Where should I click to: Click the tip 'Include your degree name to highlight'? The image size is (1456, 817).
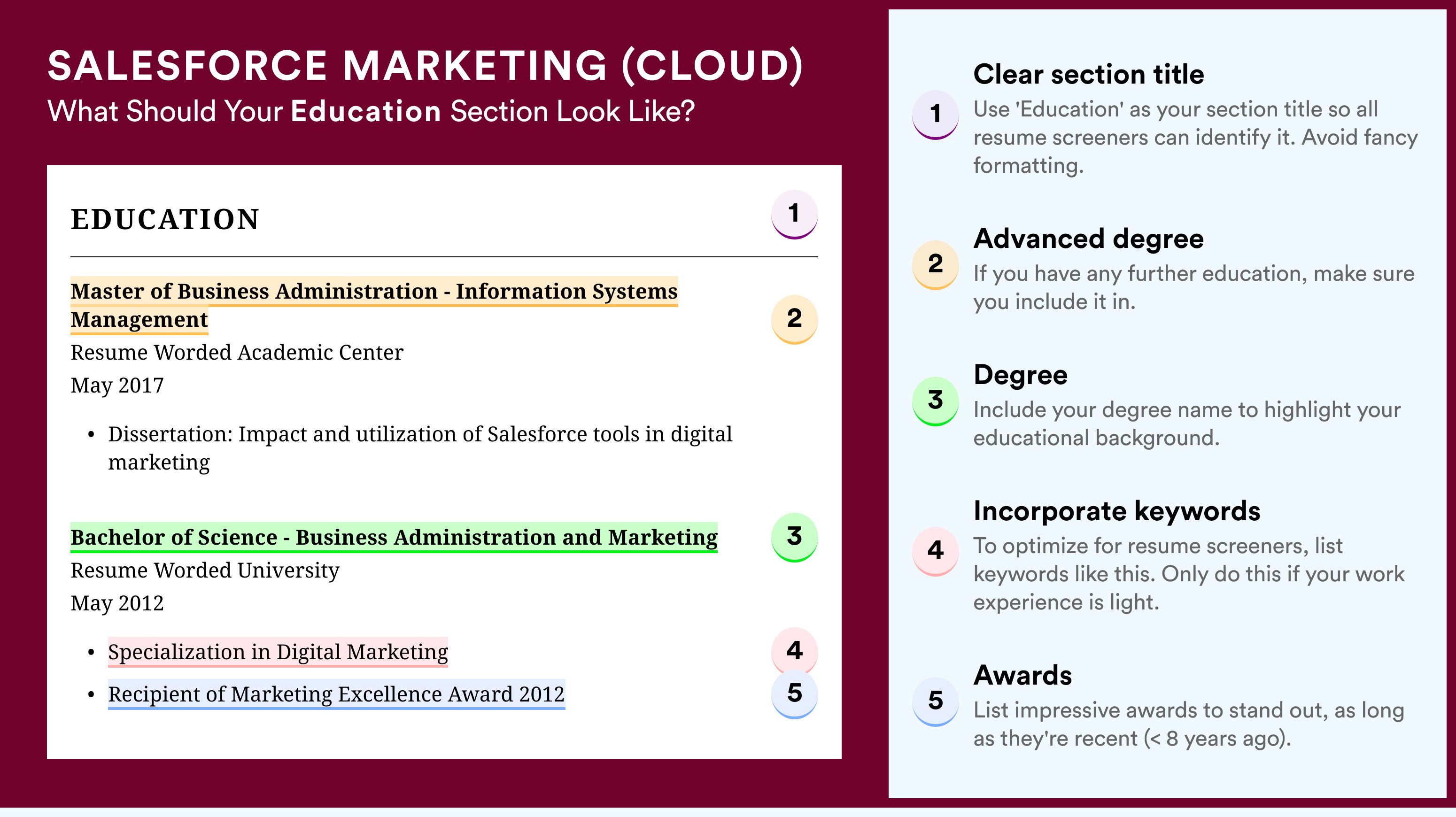coord(1187,424)
